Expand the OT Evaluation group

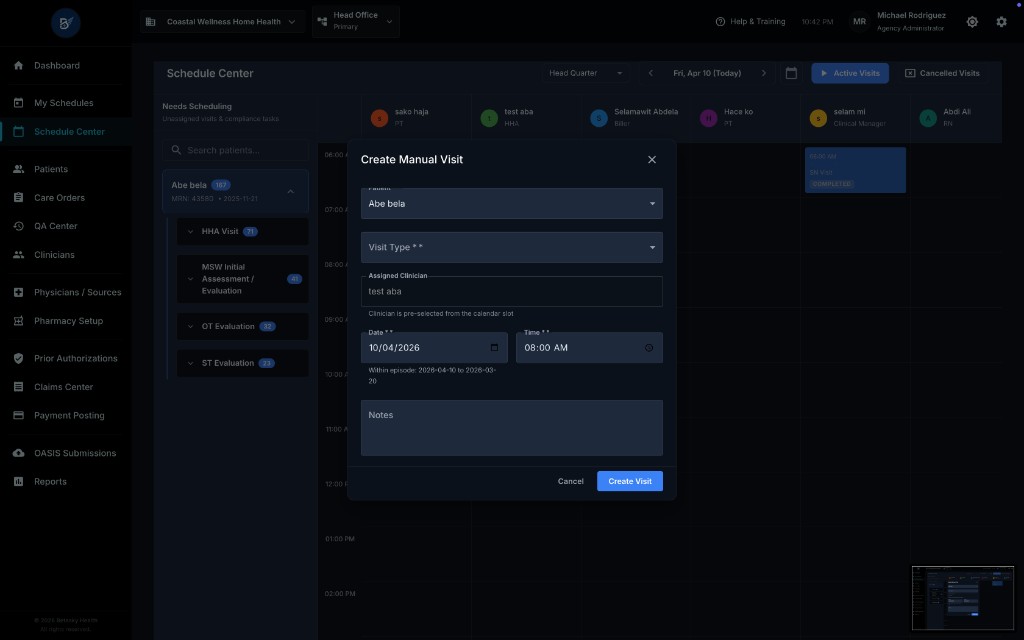point(242,327)
